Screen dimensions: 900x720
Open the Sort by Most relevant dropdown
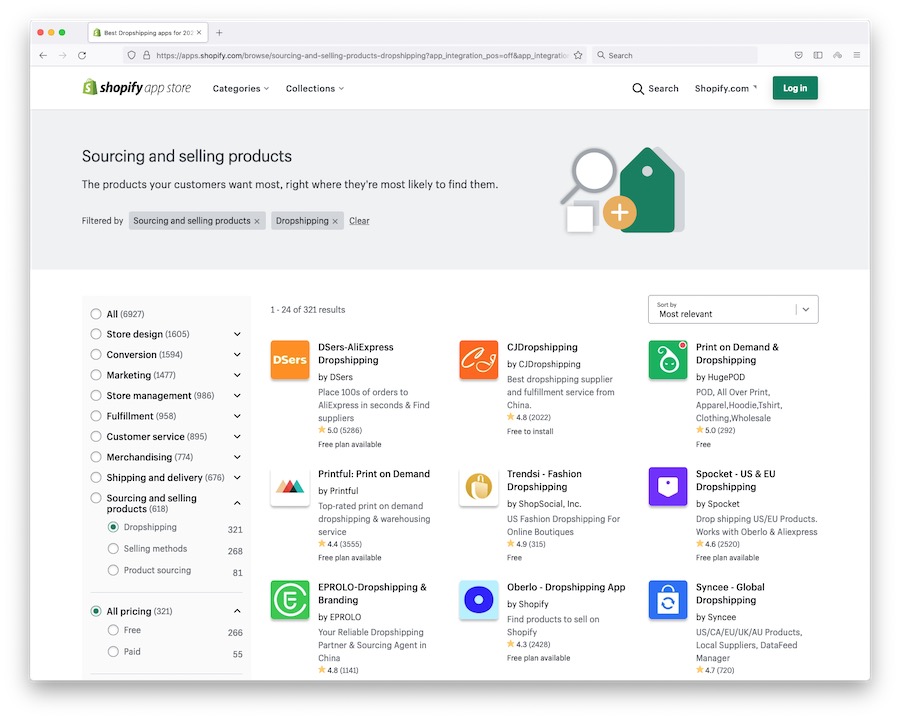click(733, 309)
